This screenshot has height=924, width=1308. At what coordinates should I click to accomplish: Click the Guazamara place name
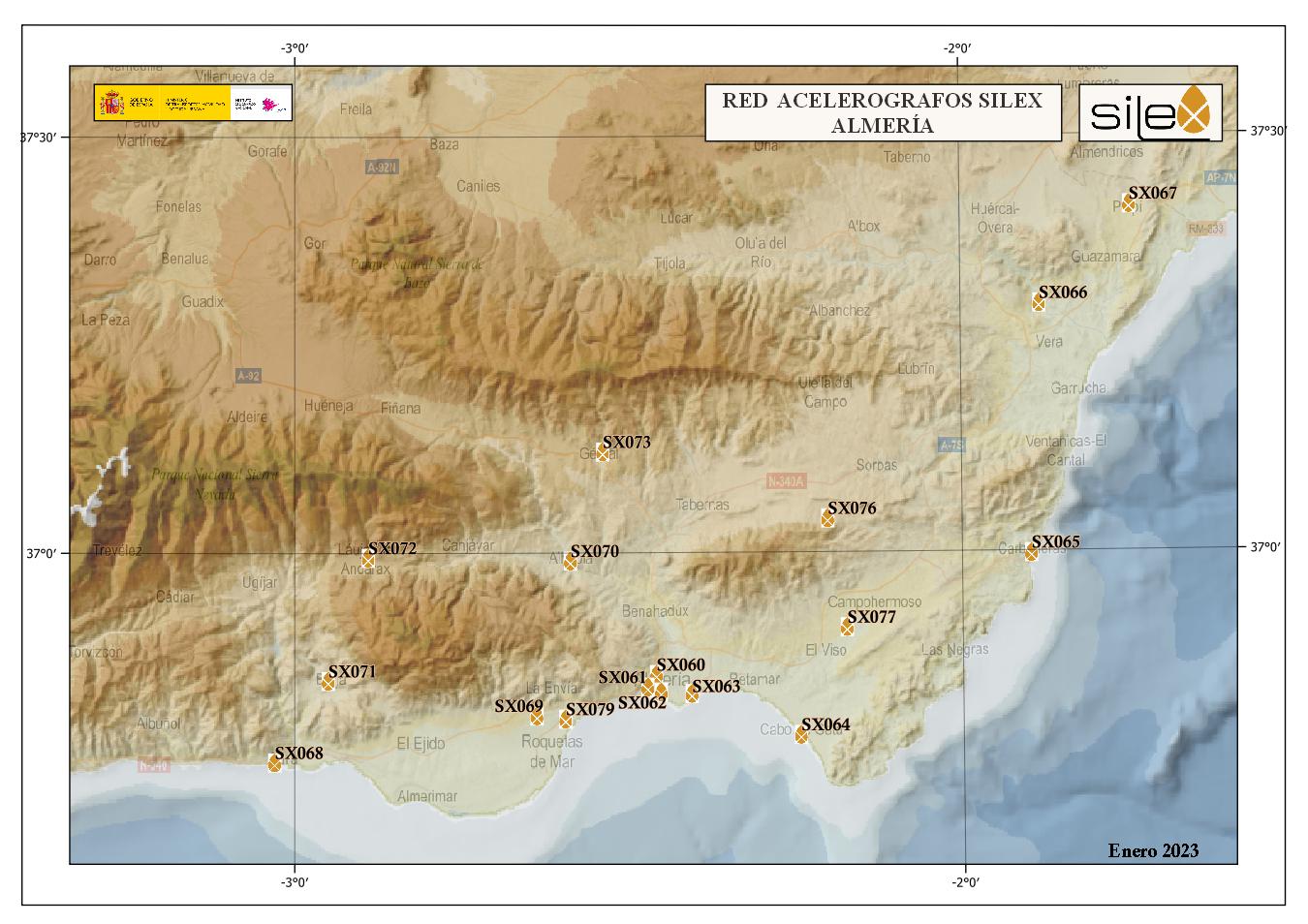coord(1106,256)
